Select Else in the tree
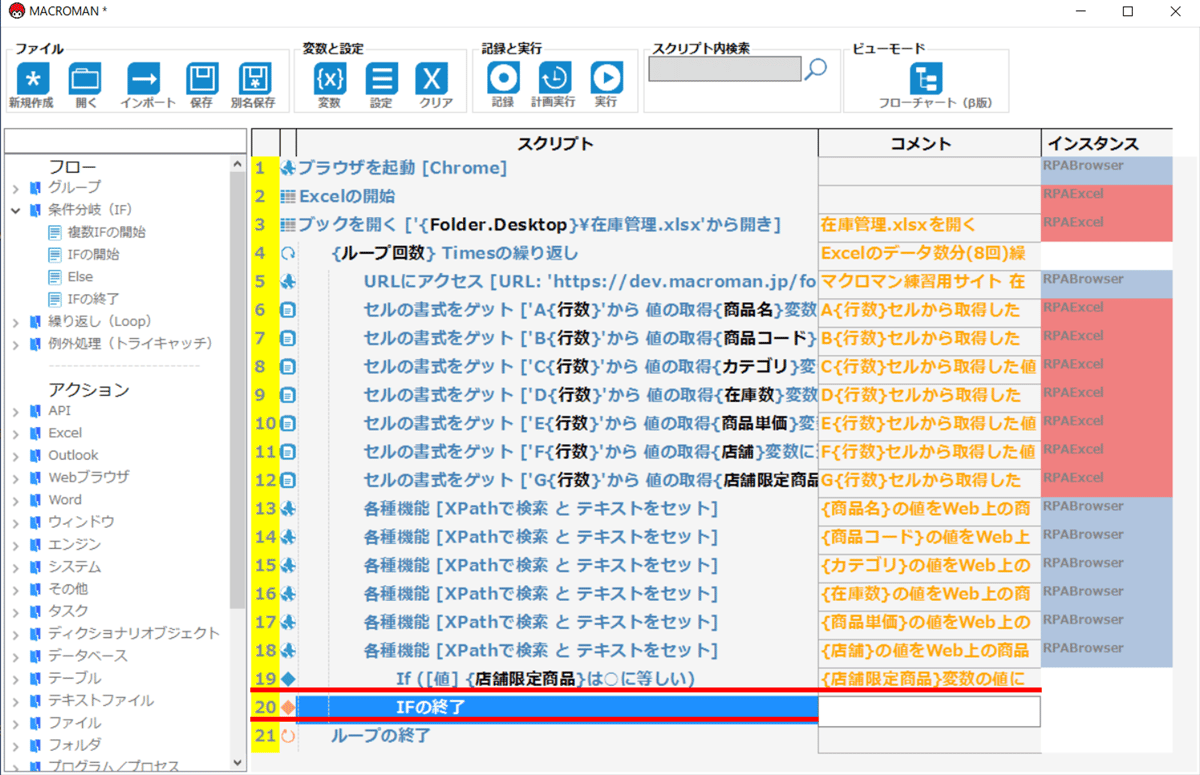Screen dimensions: 1200x775 click(80, 276)
